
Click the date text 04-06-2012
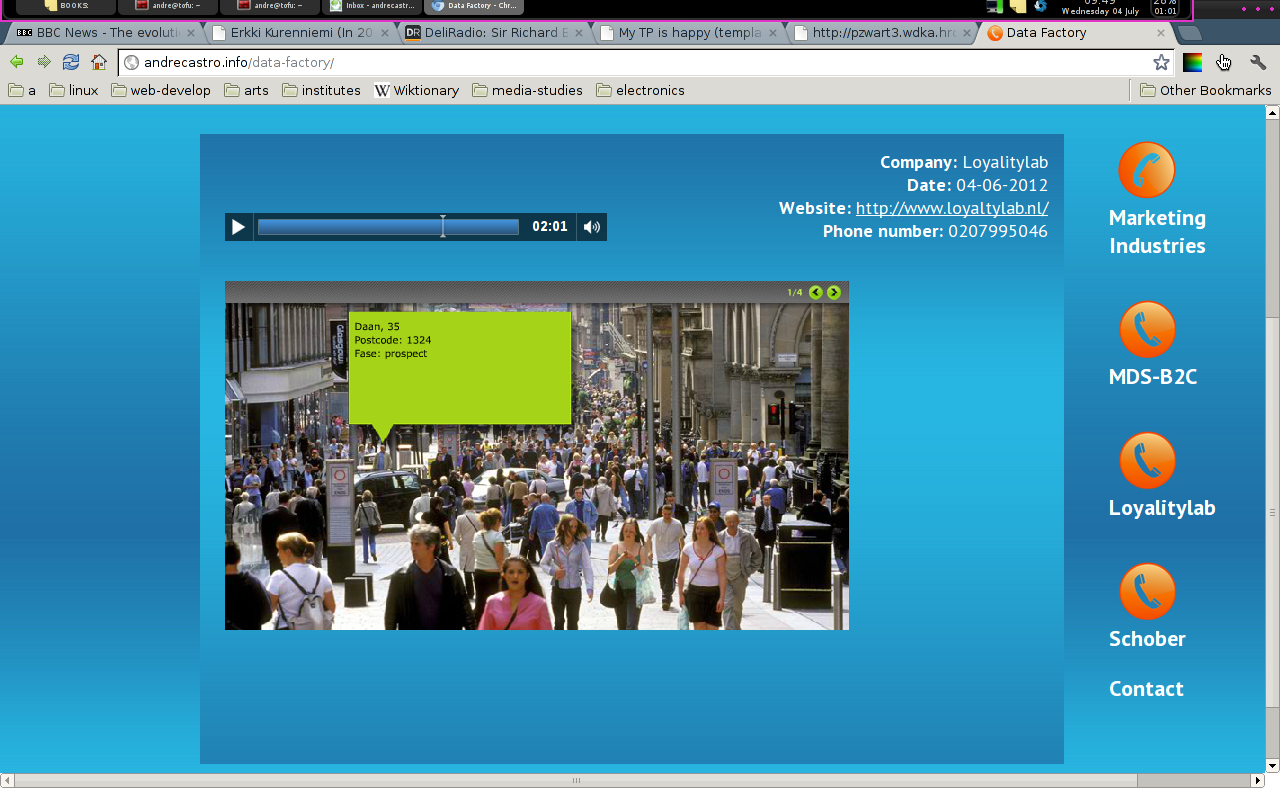coord(1002,185)
